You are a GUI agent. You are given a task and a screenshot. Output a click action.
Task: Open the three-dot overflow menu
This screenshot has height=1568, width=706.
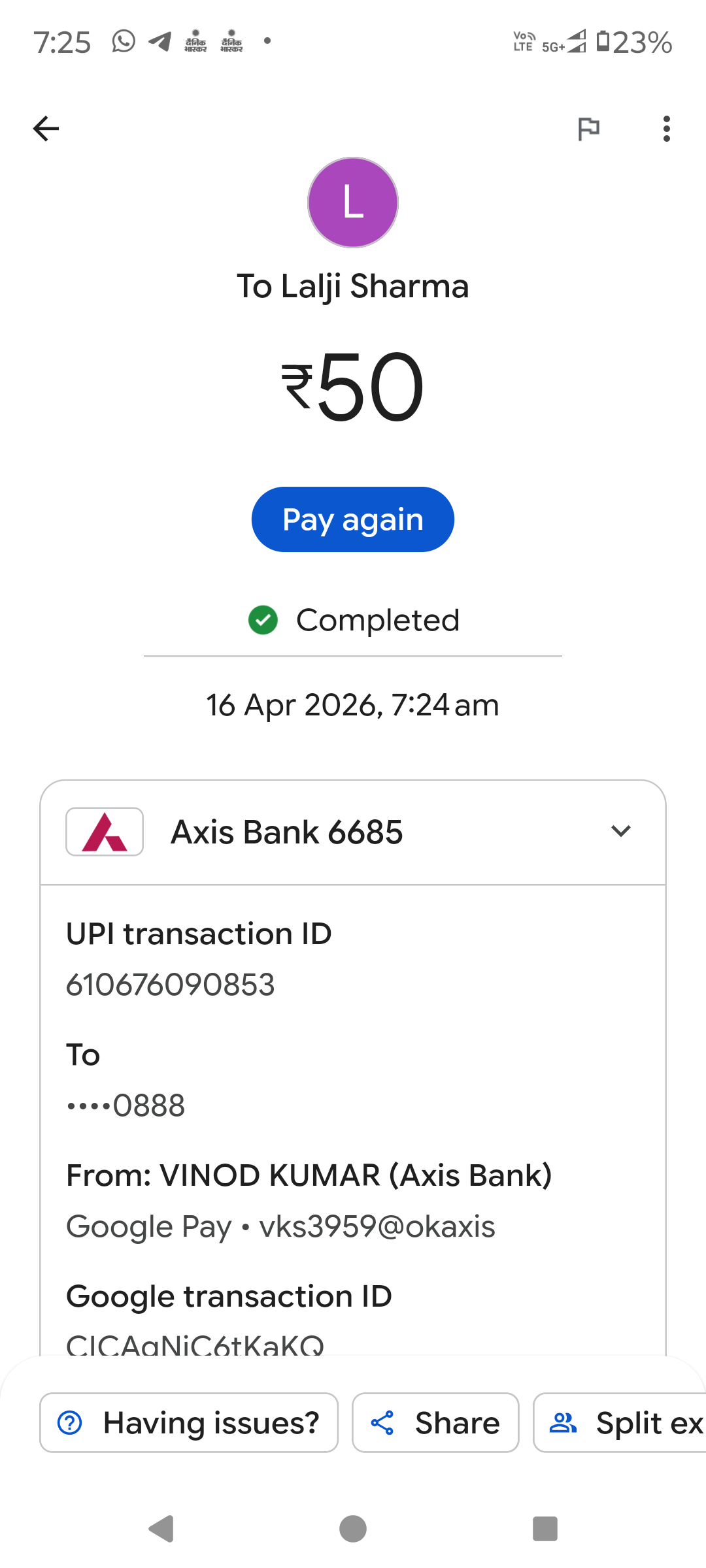(x=666, y=129)
